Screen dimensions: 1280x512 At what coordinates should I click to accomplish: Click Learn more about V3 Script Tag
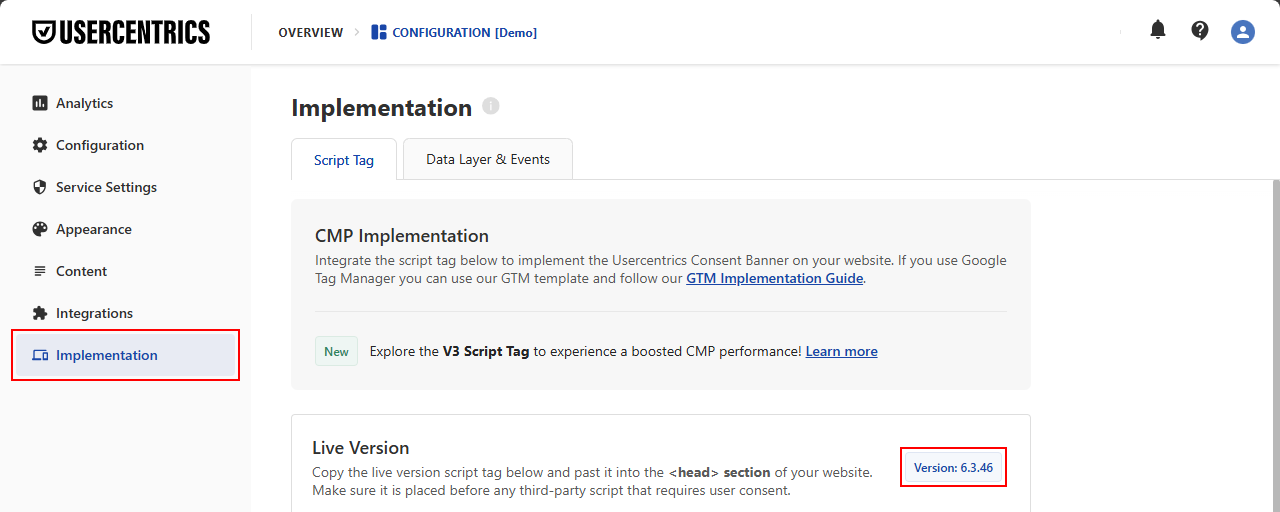coord(842,351)
